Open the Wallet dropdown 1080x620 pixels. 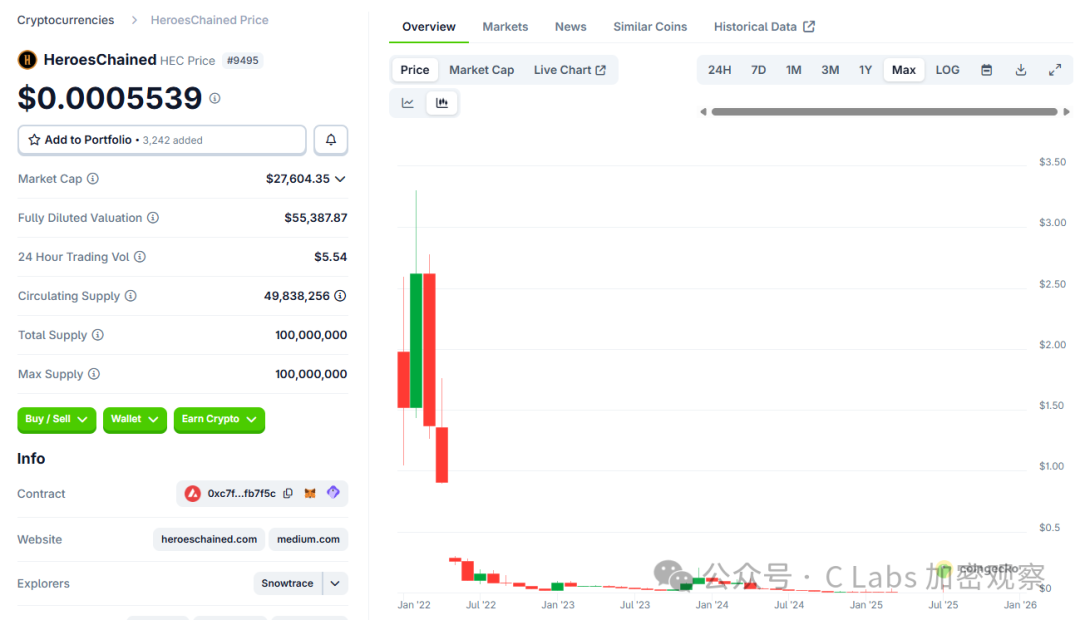[x=134, y=420]
